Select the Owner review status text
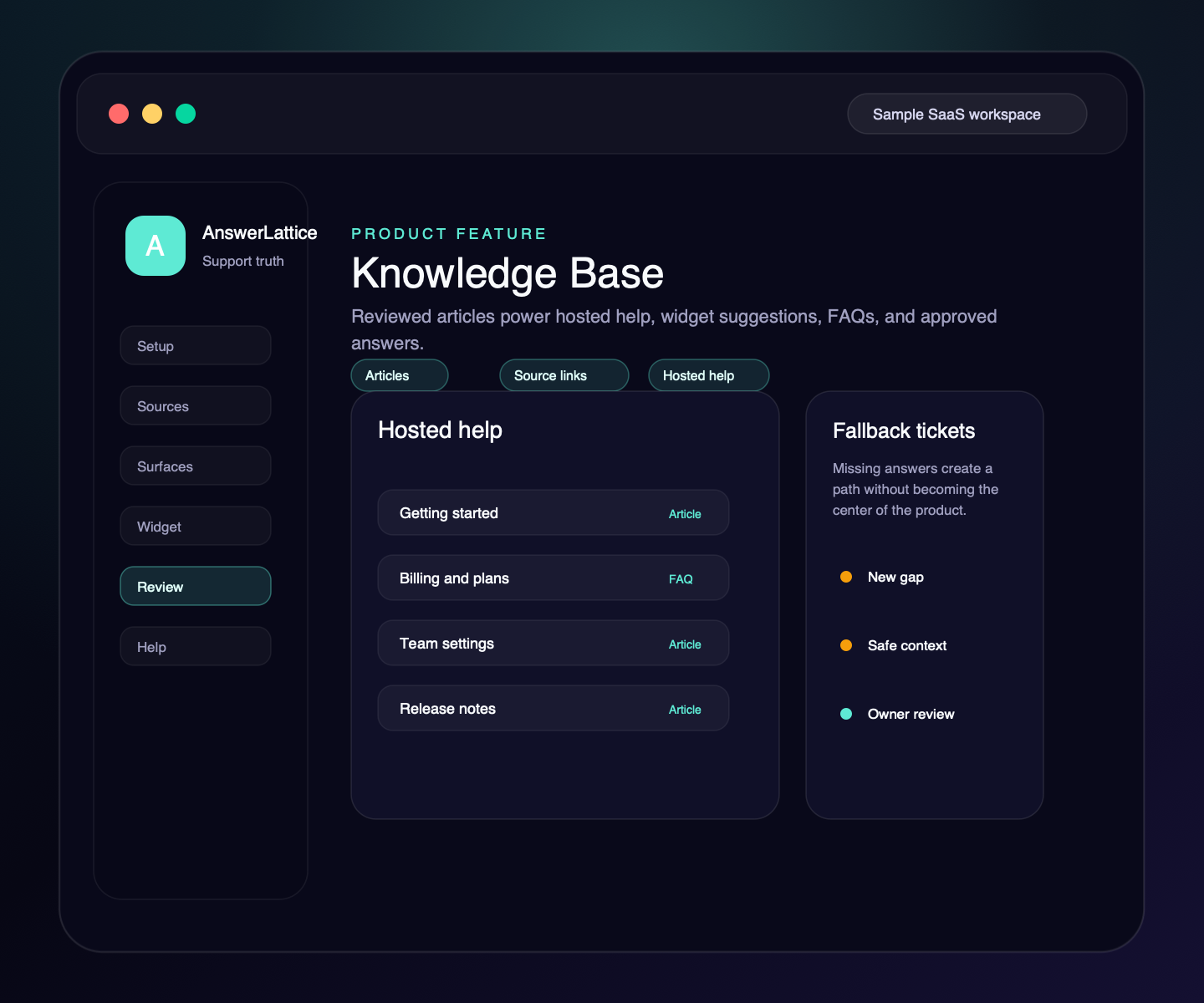 [x=911, y=714]
